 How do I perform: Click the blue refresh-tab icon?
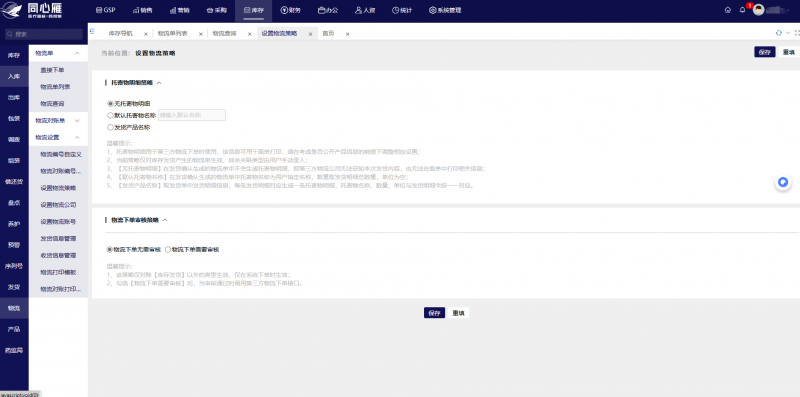pos(779,33)
